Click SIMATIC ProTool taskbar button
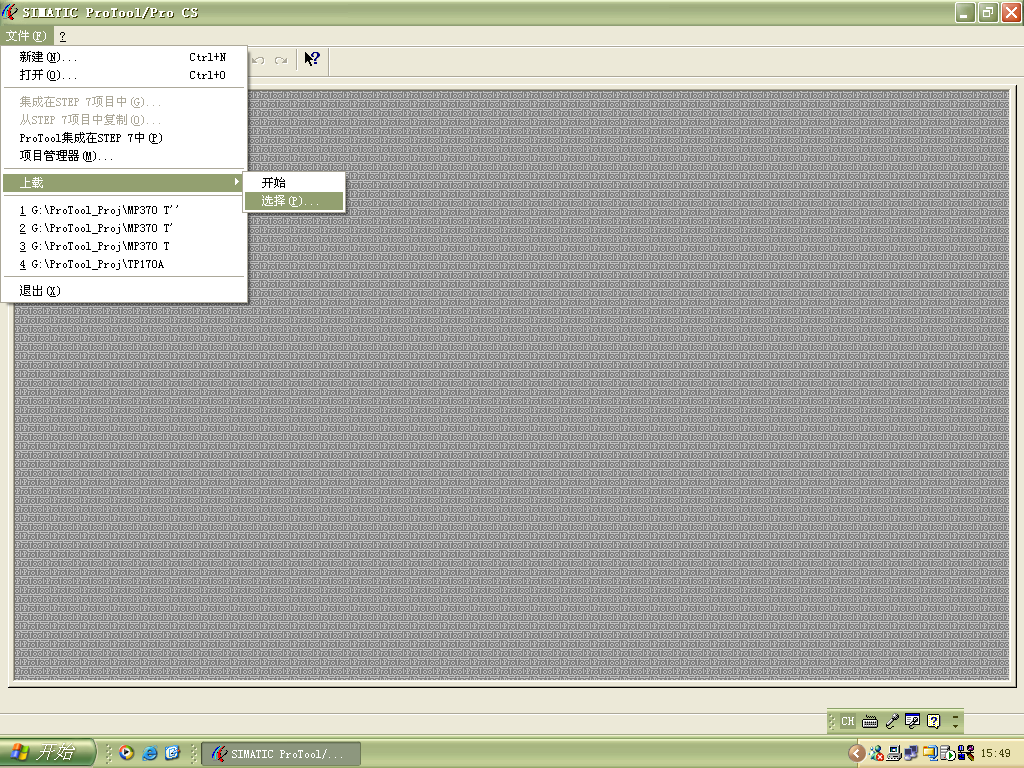 pos(281,754)
